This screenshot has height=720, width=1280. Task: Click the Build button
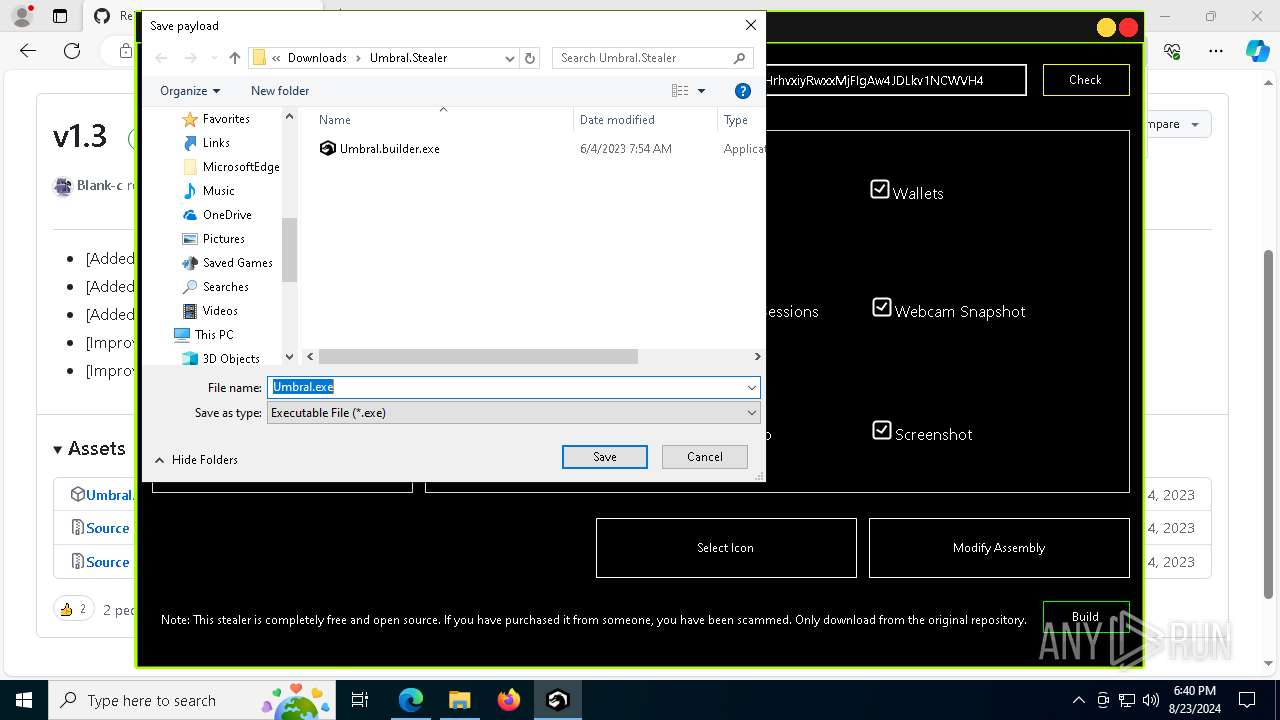pos(1086,617)
